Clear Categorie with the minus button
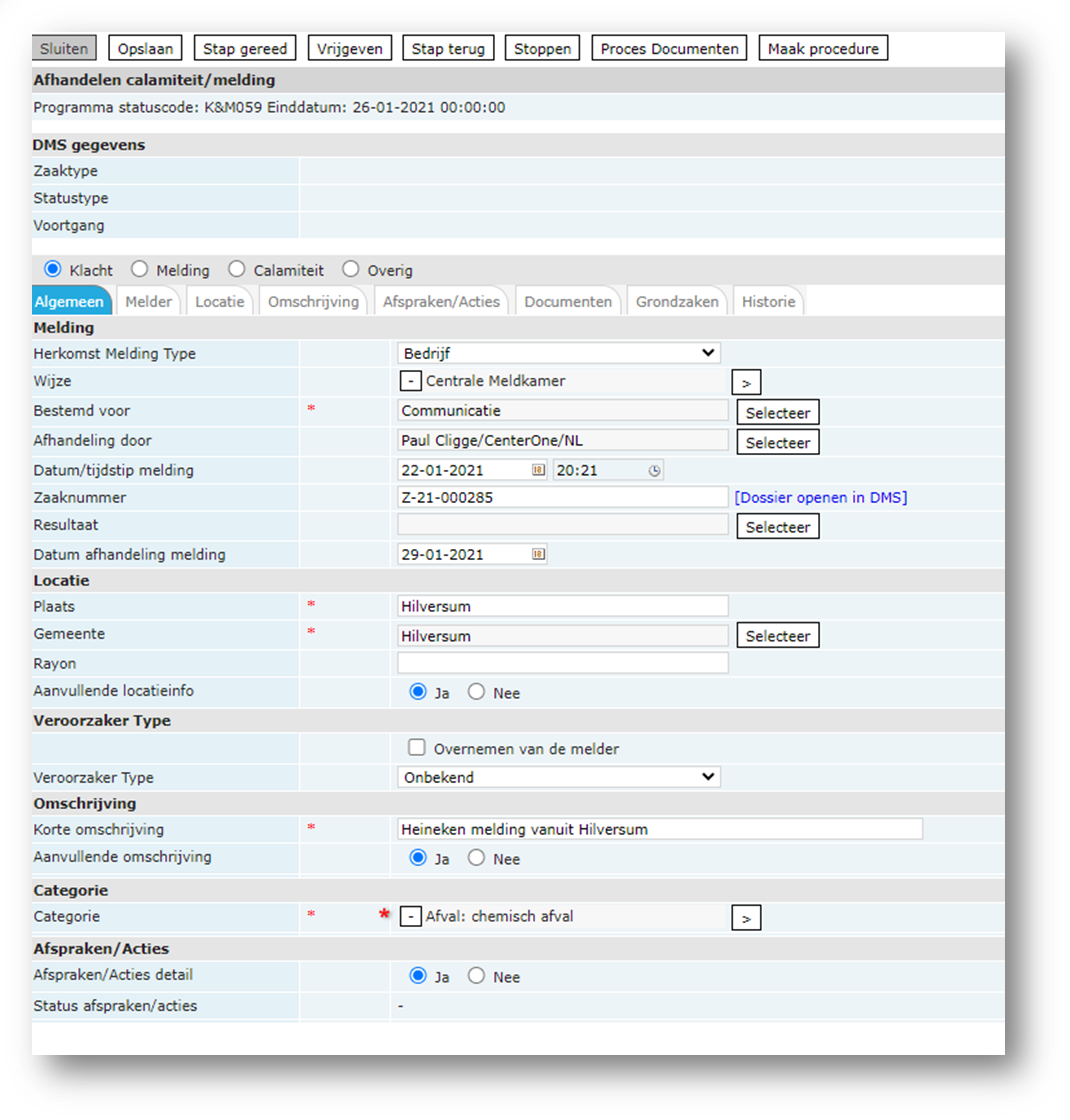1070x1120 pixels. click(x=410, y=917)
